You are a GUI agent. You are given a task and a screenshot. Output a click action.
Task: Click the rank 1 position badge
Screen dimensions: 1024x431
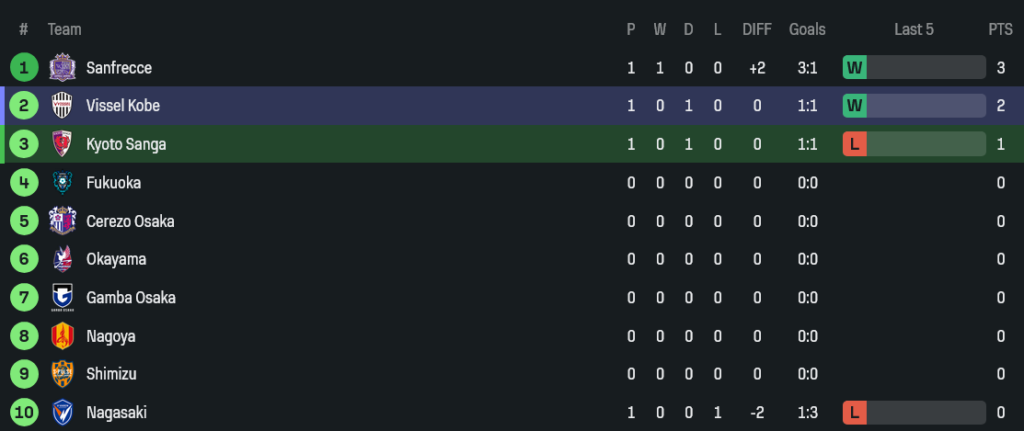23,68
